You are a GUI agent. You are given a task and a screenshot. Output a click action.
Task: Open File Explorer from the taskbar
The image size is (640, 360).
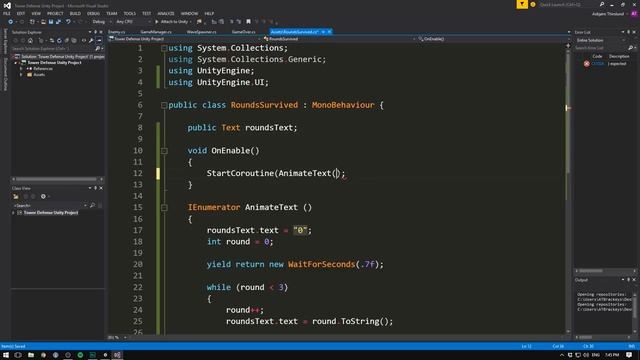[x=31, y=355]
